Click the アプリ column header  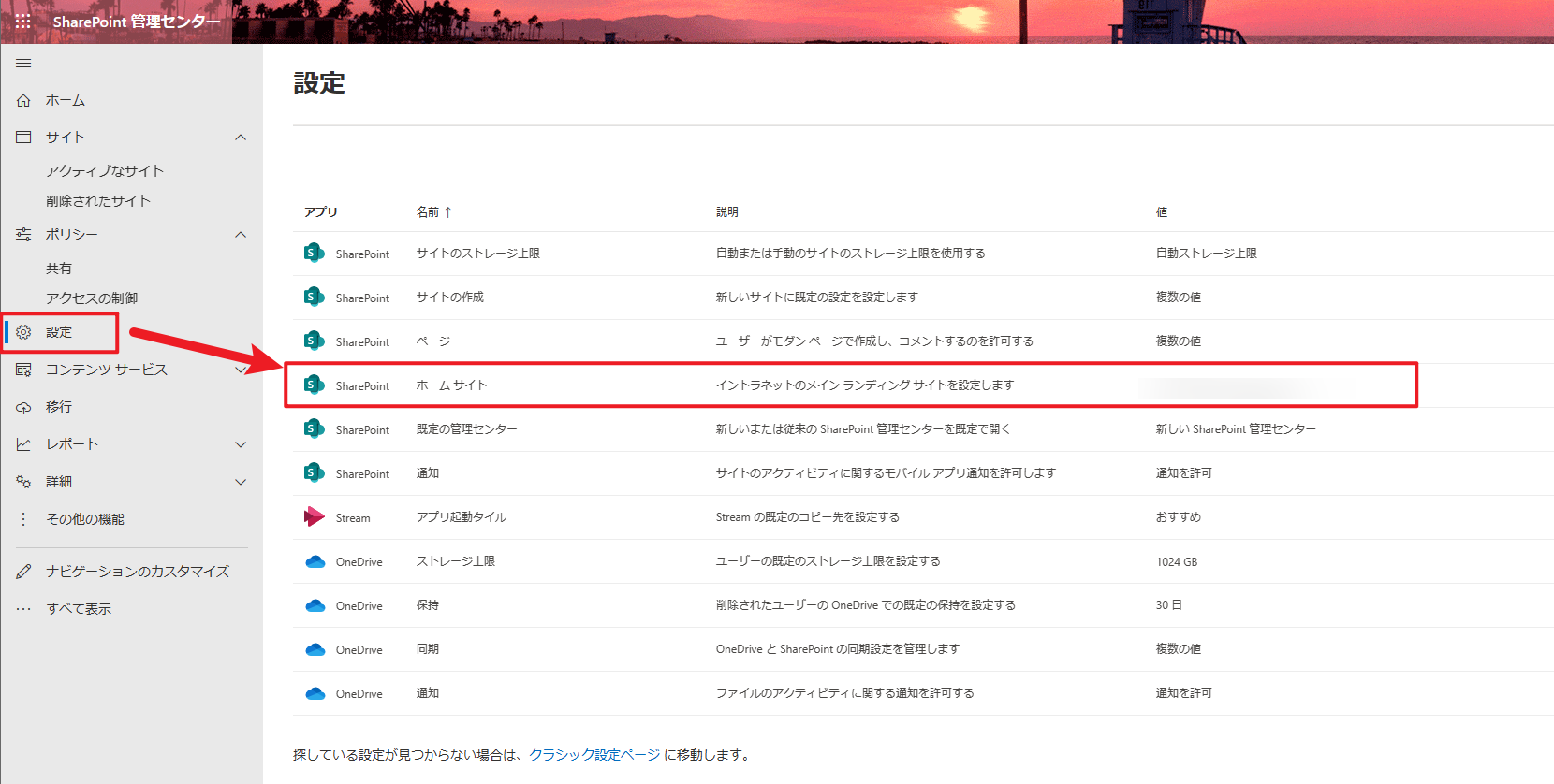pyautogui.click(x=321, y=212)
